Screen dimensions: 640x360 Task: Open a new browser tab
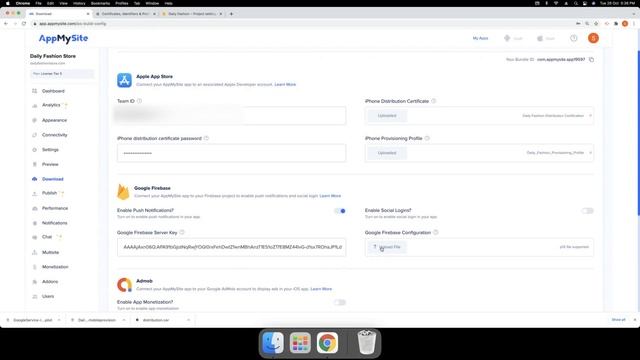point(231,14)
